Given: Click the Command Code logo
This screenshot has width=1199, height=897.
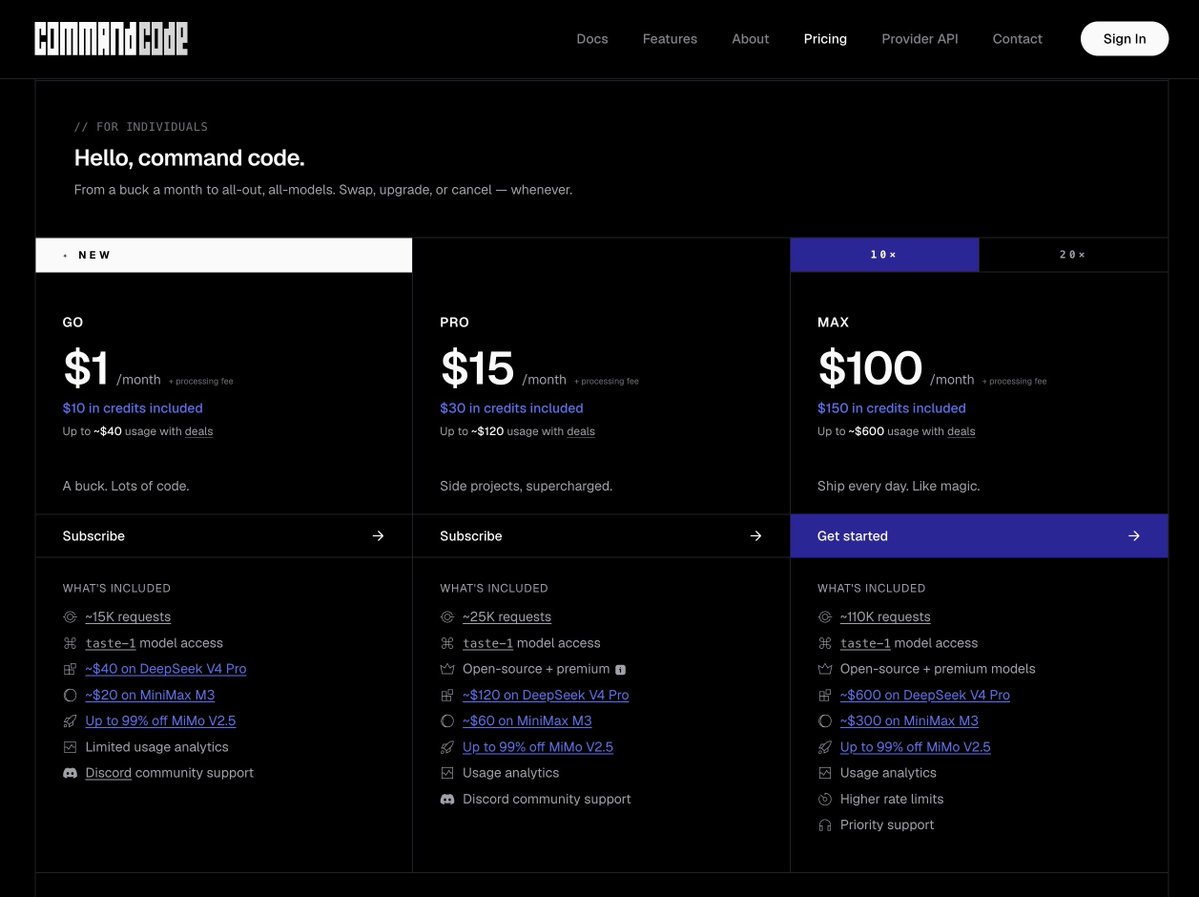Looking at the screenshot, I should click(111, 39).
